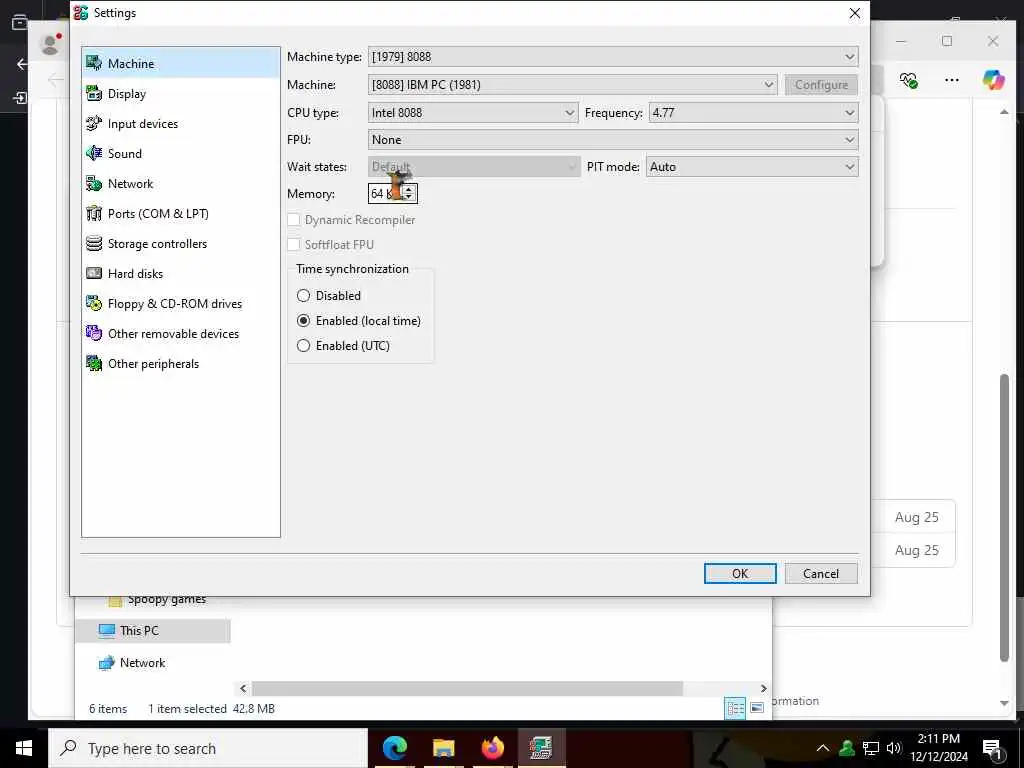This screenshot has height=768, width=1024.
Task: Click the heart shield icon in the browser window
Action: tap(908, 80)
